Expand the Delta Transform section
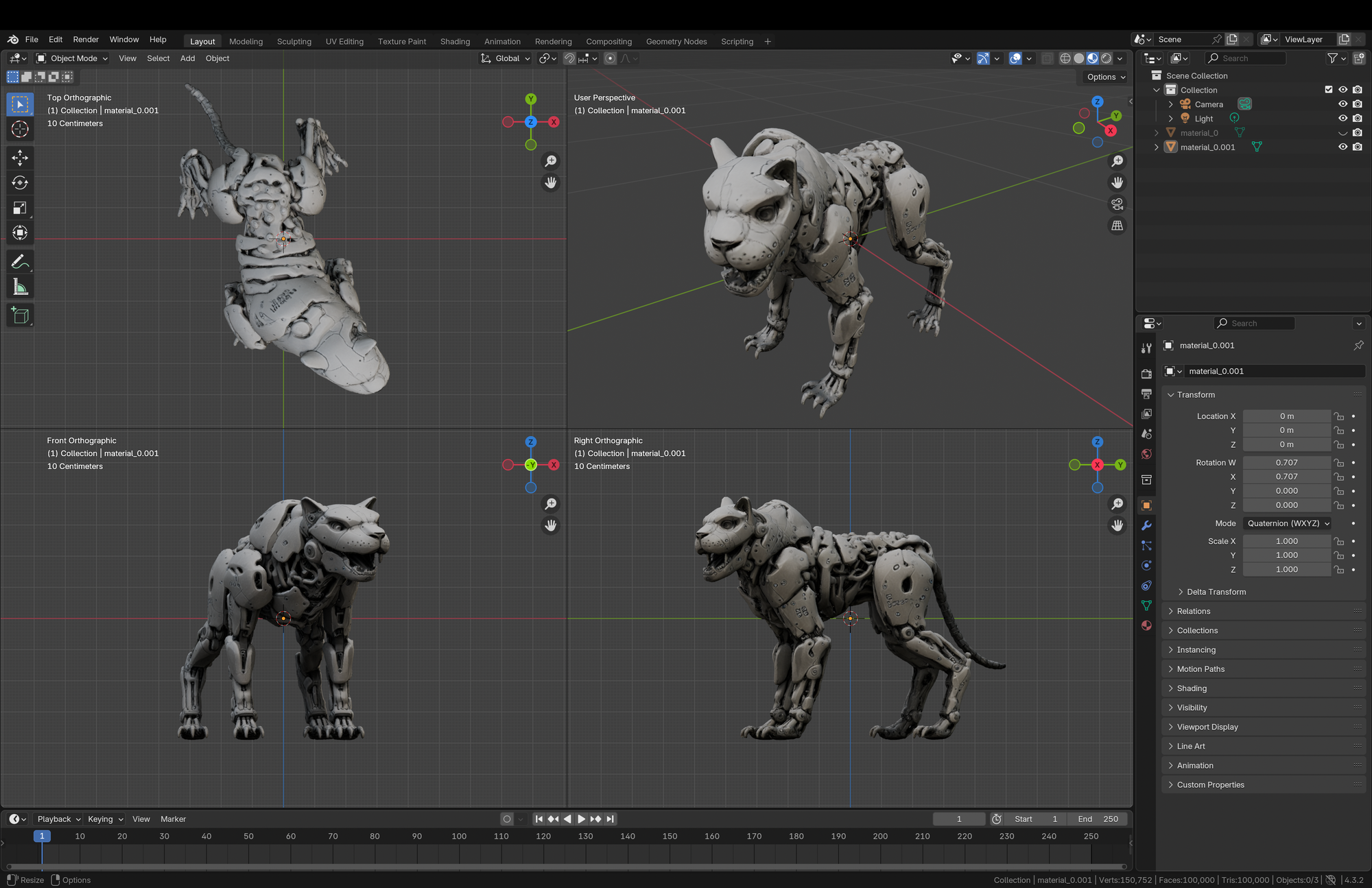Screen dimensions: 1372x888 point(1216,592)
